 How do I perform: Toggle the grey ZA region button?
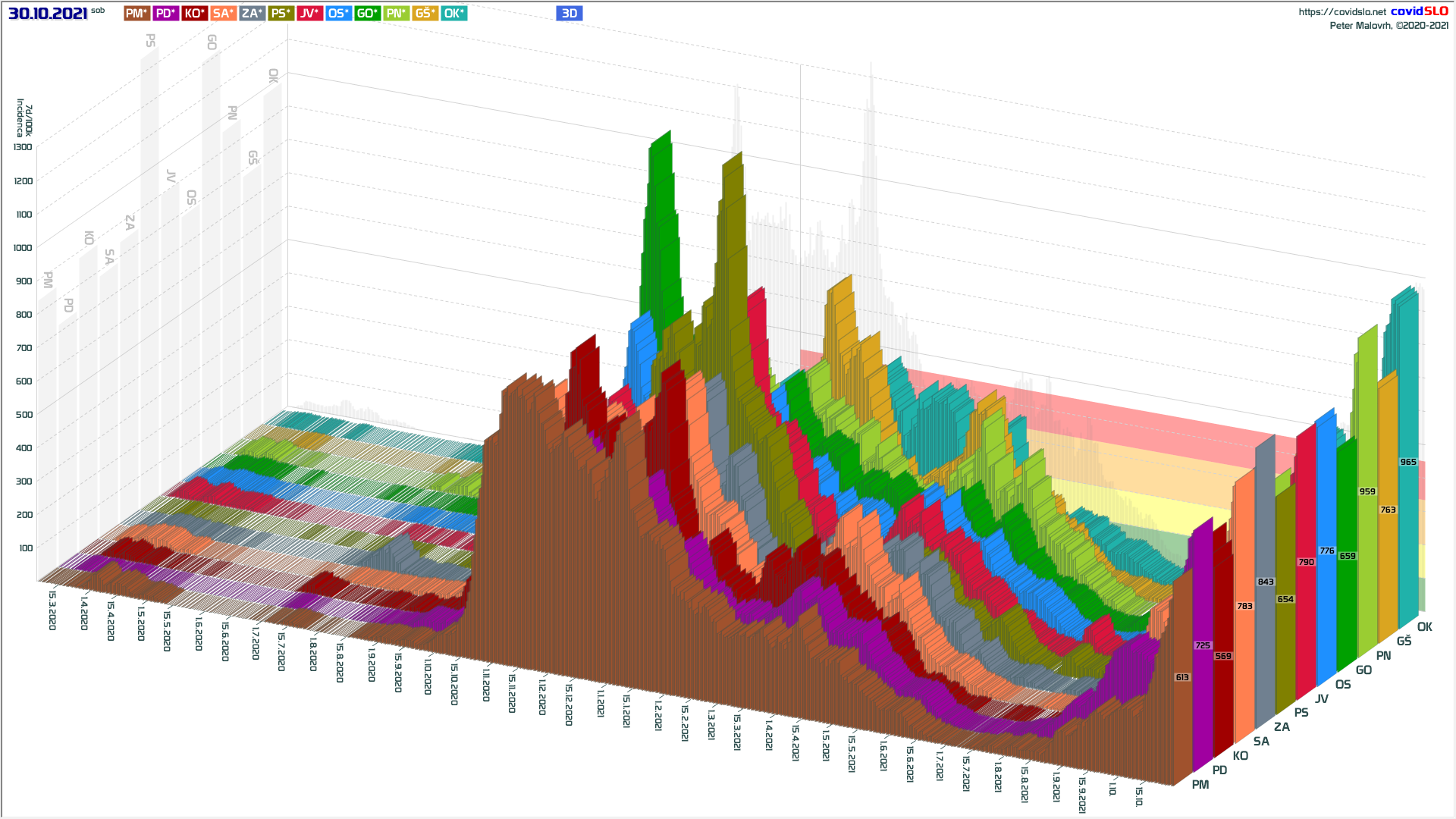coord(252,13)
